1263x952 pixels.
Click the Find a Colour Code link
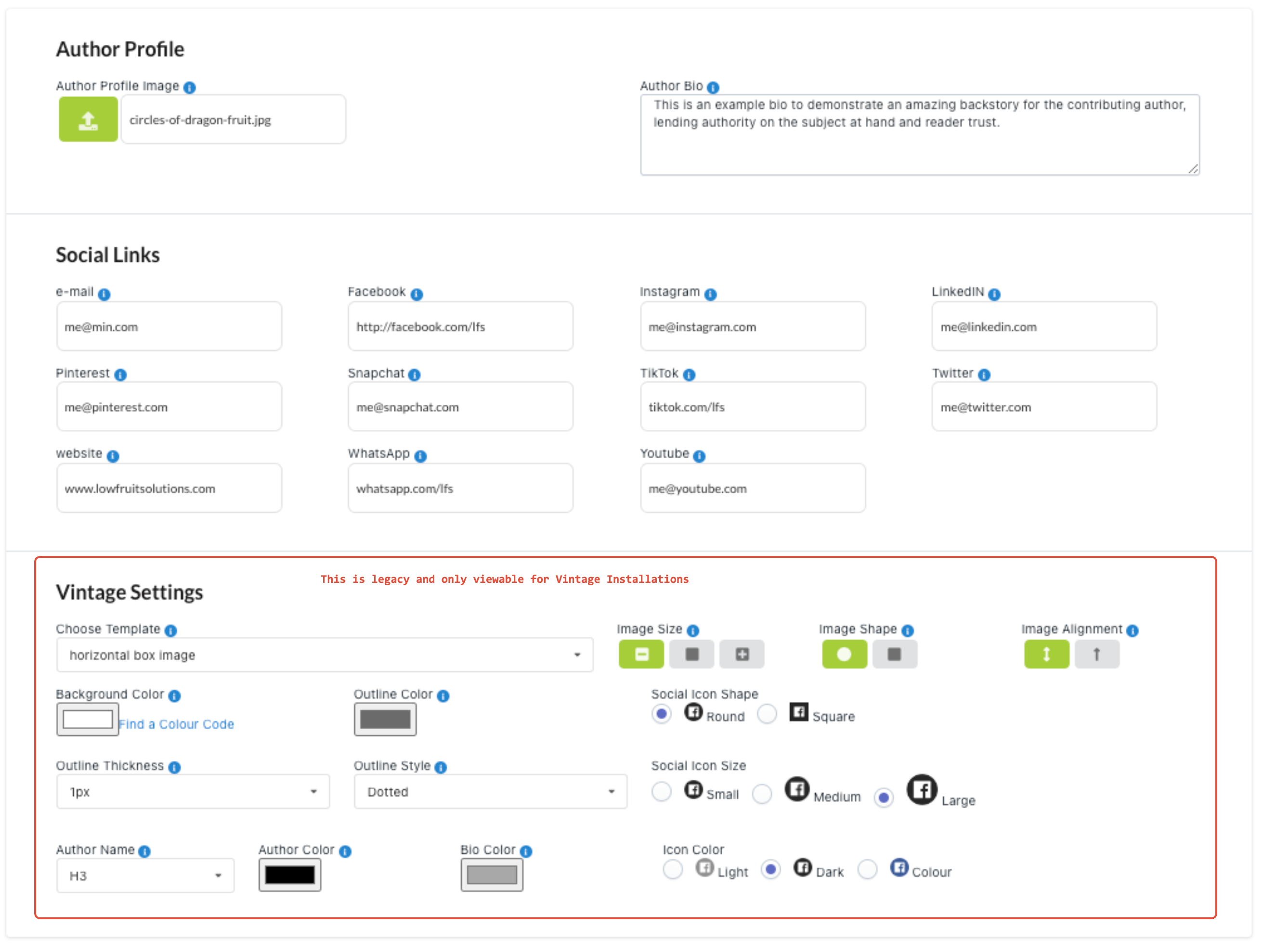click(176, 724)
